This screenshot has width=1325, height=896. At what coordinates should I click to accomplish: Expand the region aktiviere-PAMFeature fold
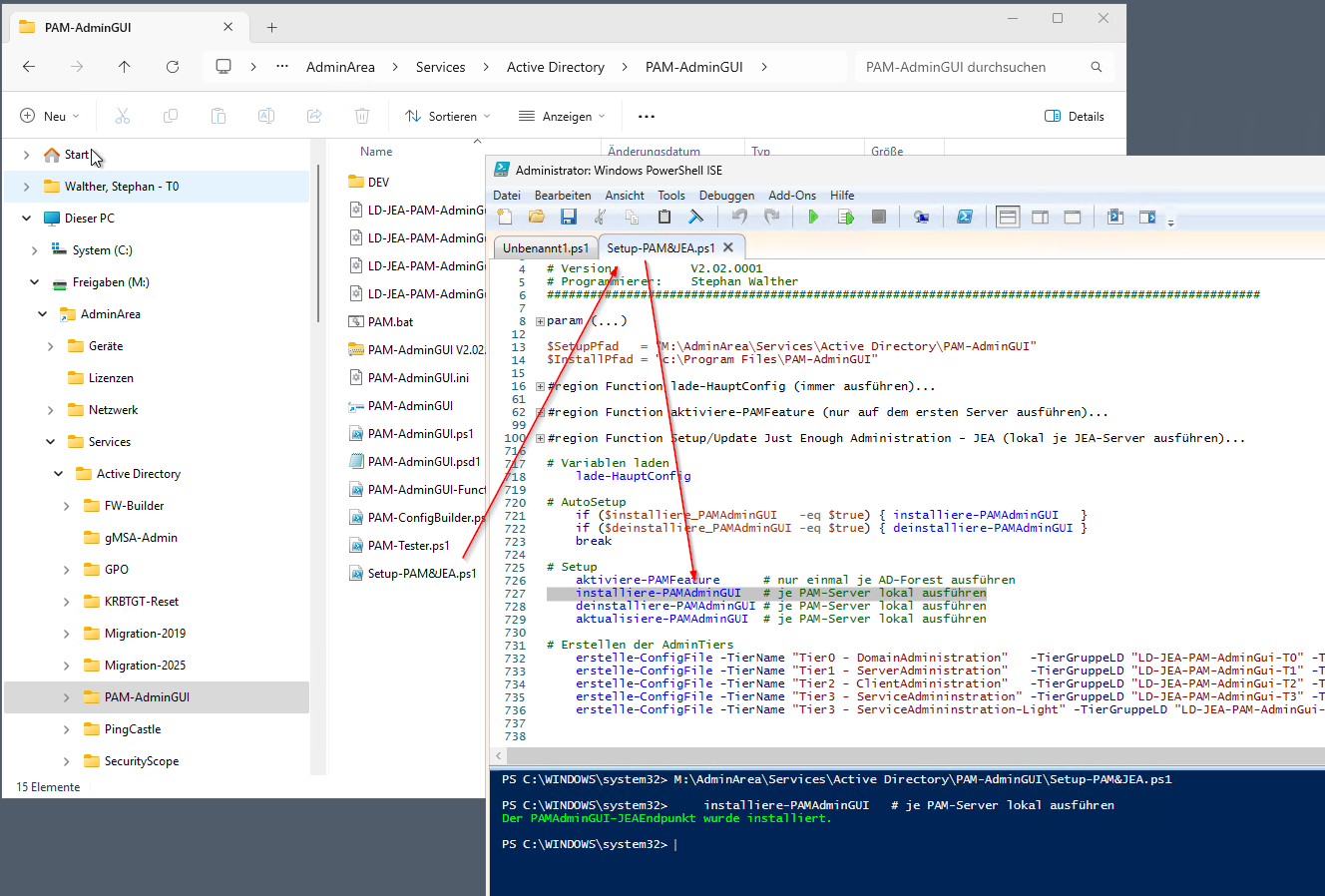pyautogui.click(x=540, y=412)
